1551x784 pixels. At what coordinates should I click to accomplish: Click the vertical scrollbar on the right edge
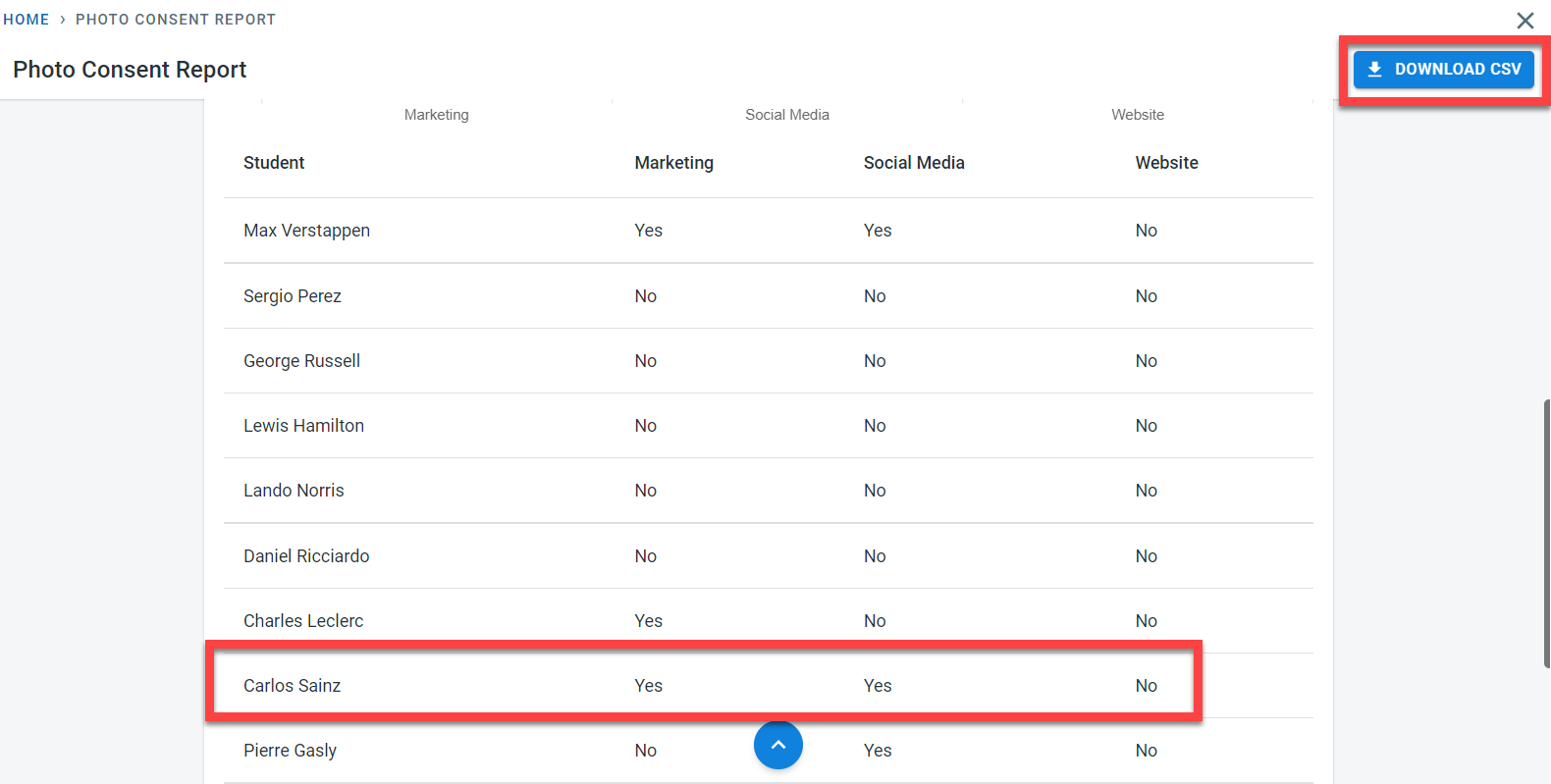[1546, 533]
